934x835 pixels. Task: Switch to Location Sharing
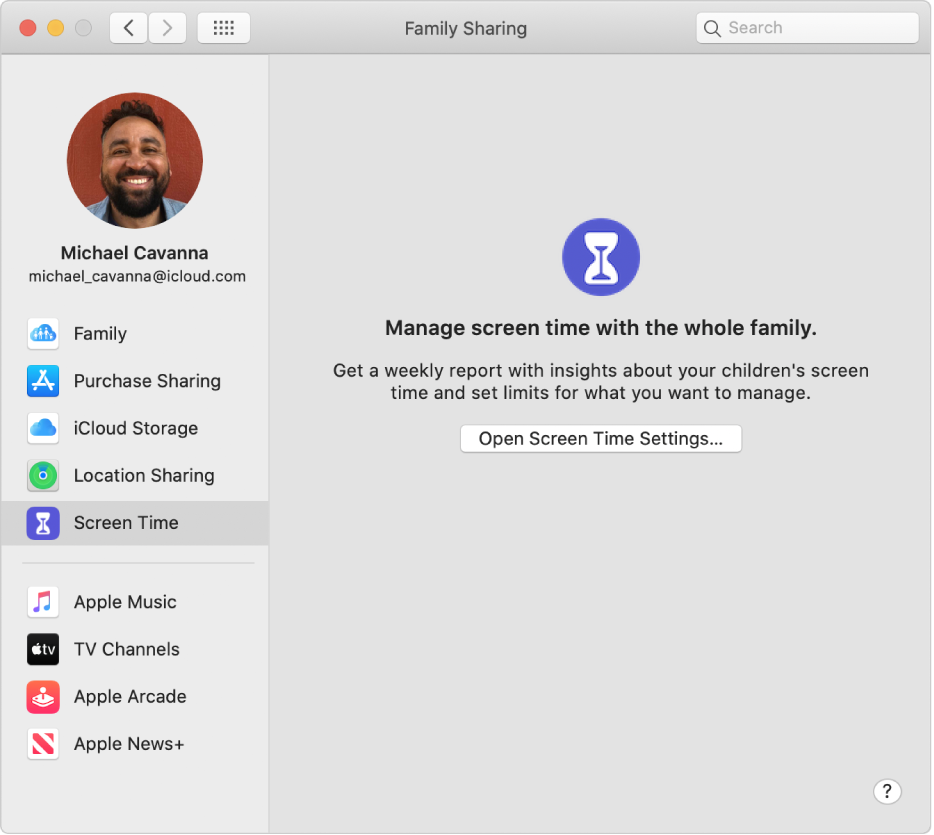tap(135, 475)
